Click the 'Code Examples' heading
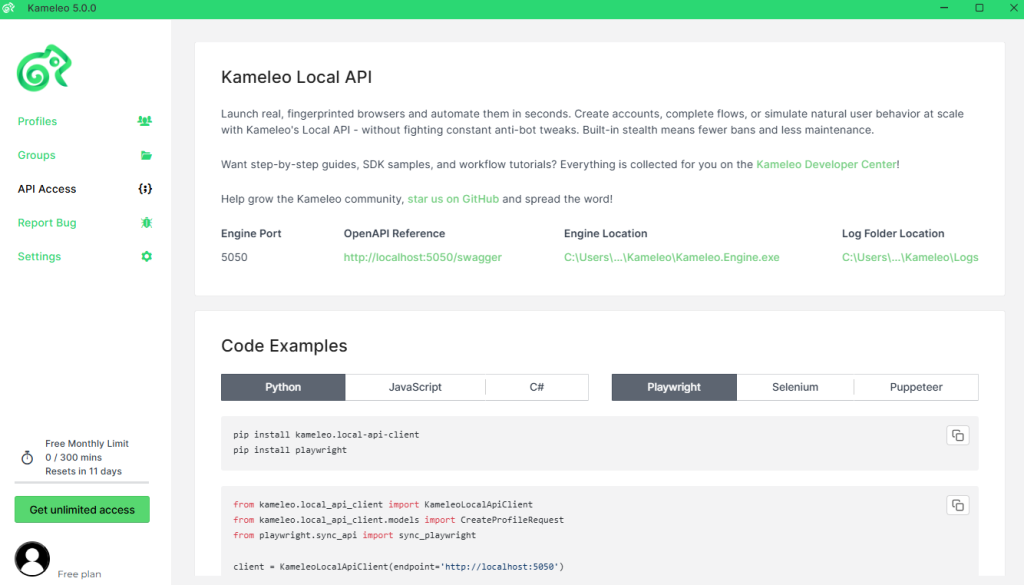The height and width of the screenshot is (585, 1024). (284, 346)
